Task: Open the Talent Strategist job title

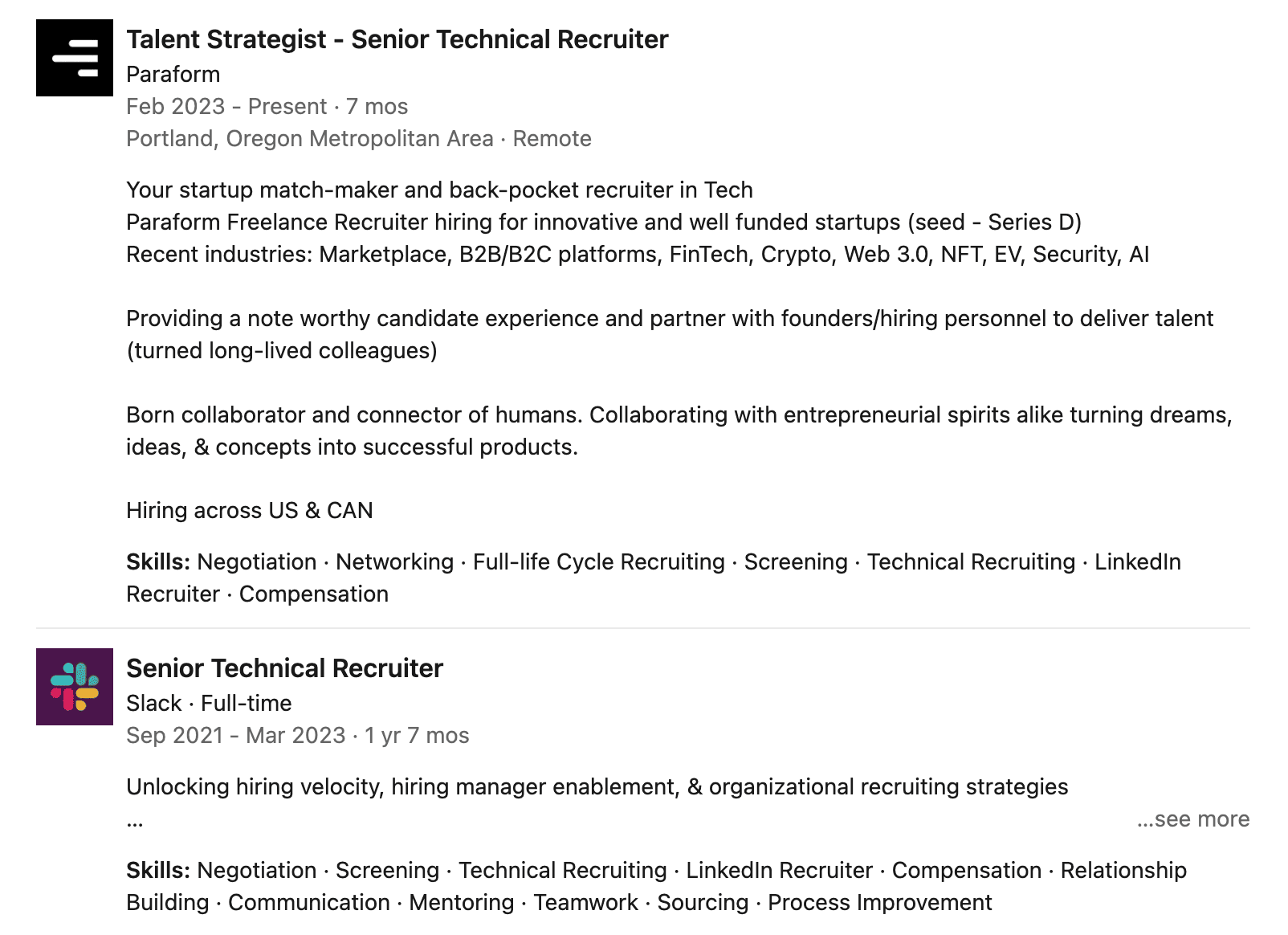Action: (397, 39)
